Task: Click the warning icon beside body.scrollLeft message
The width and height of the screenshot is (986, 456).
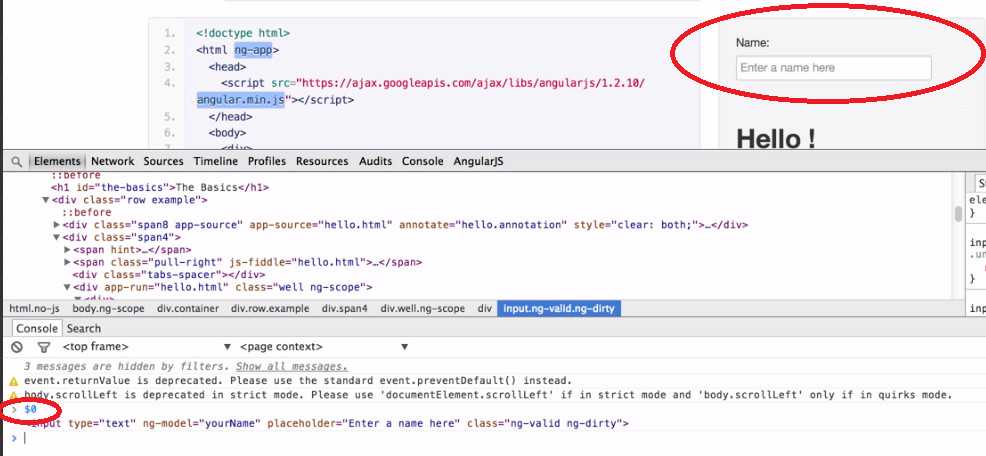Action: pos(13,396)
